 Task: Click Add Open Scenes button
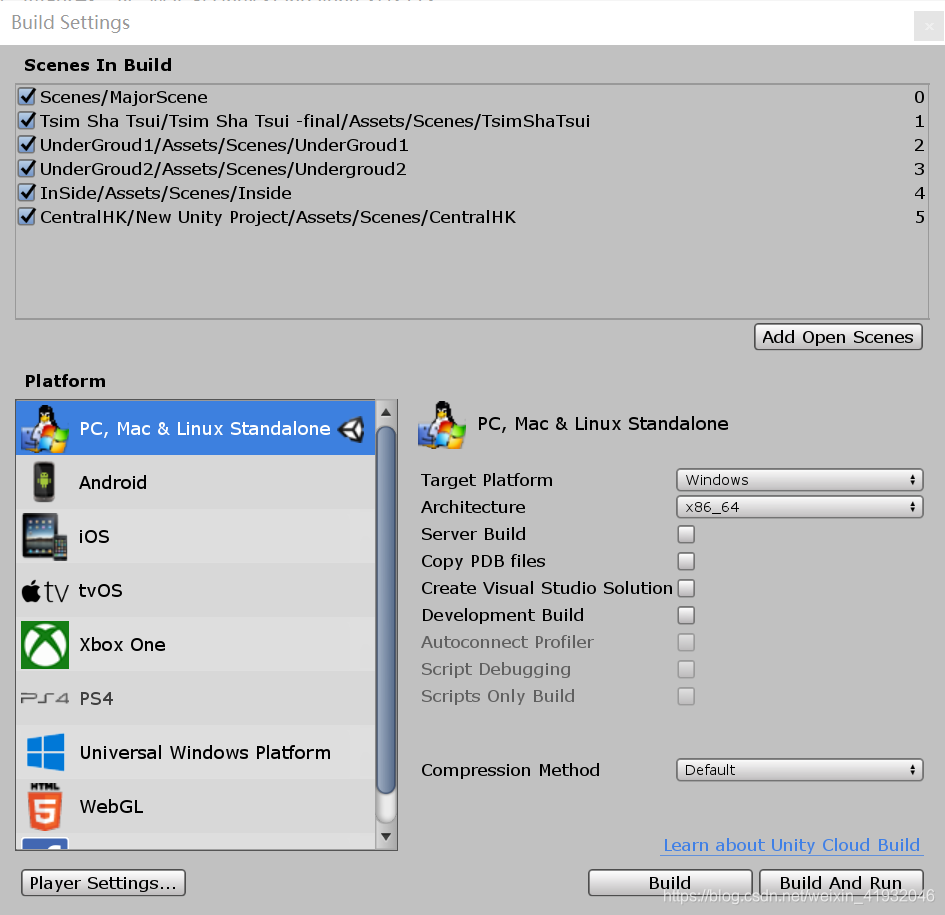tap(838, 337)
